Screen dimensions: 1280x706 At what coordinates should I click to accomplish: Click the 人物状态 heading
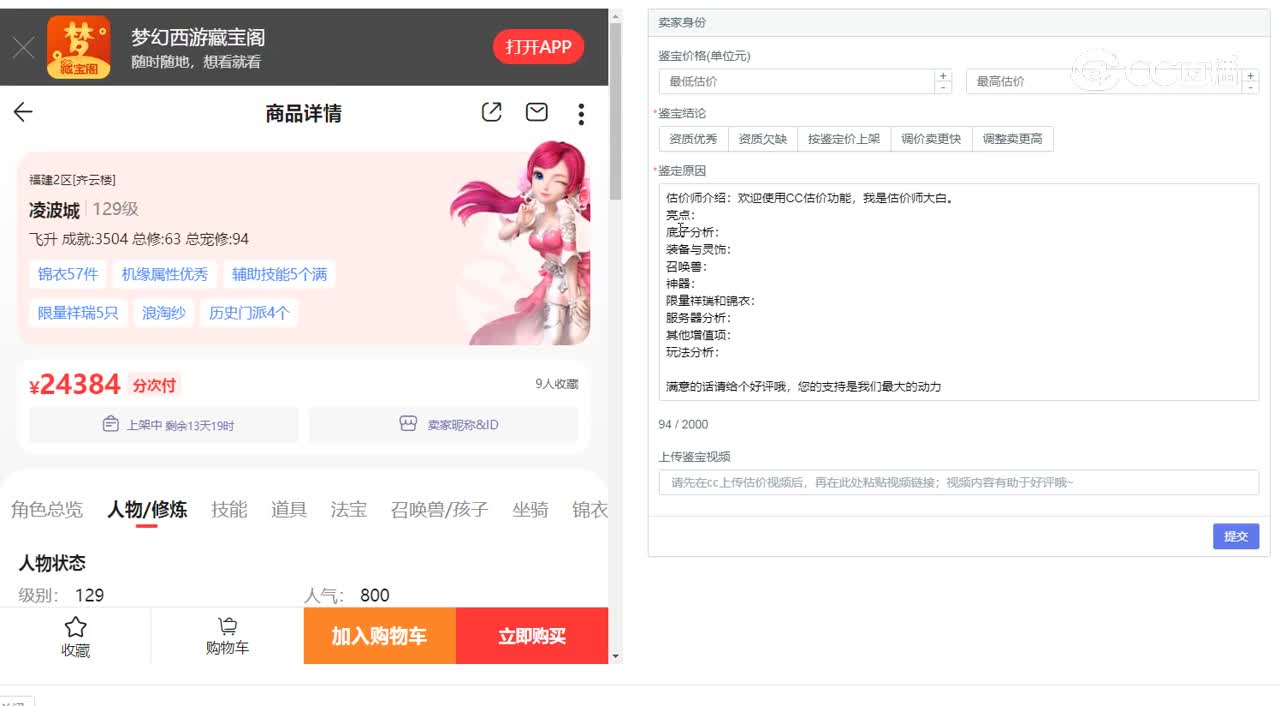[x=52, y=563]
